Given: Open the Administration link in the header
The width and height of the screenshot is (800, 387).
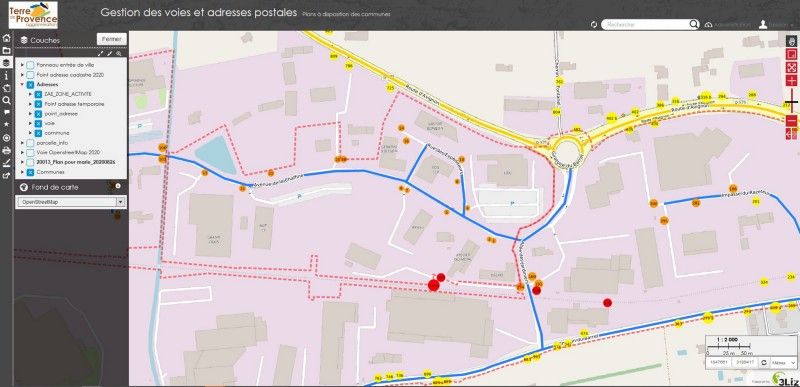Looking at the screenshot, I should [729, 24].
